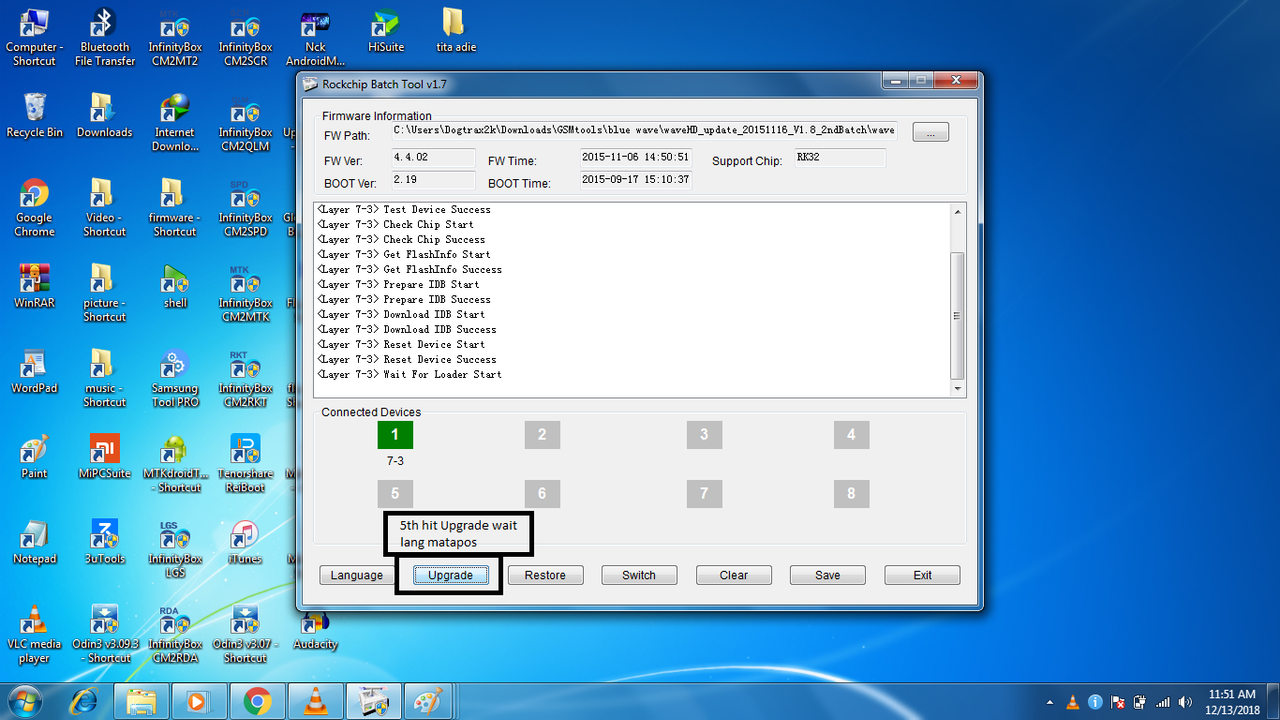Click the FW Ver value field
Viewport: 1280px width, 720px height.
433,158
